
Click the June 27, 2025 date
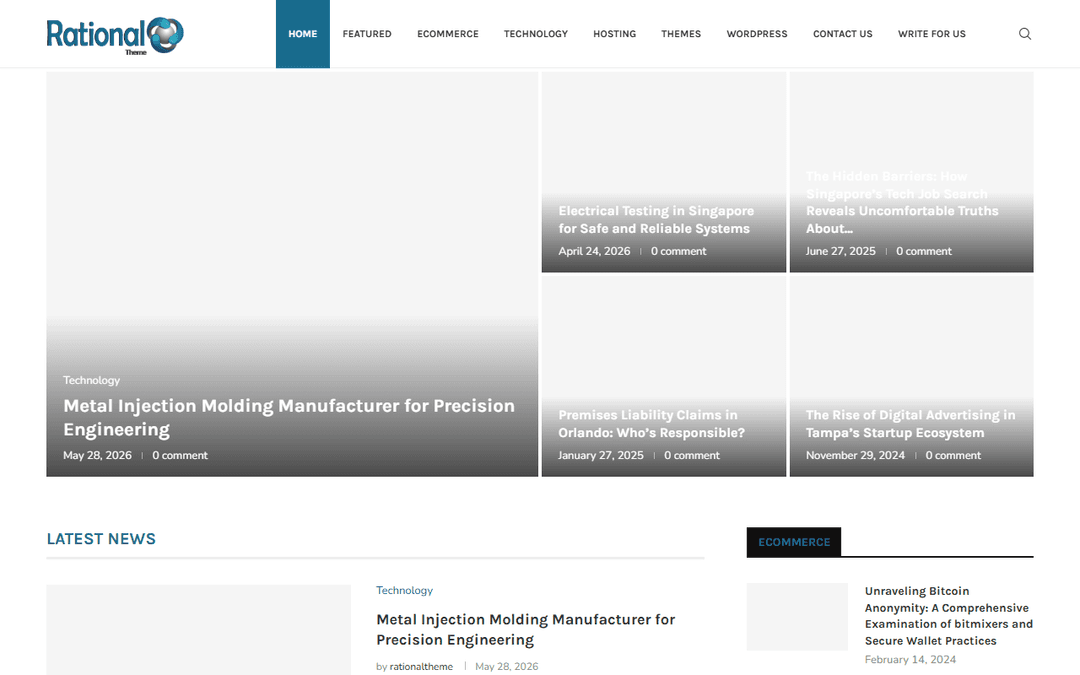pyautogui.click(x=840, y=251)
